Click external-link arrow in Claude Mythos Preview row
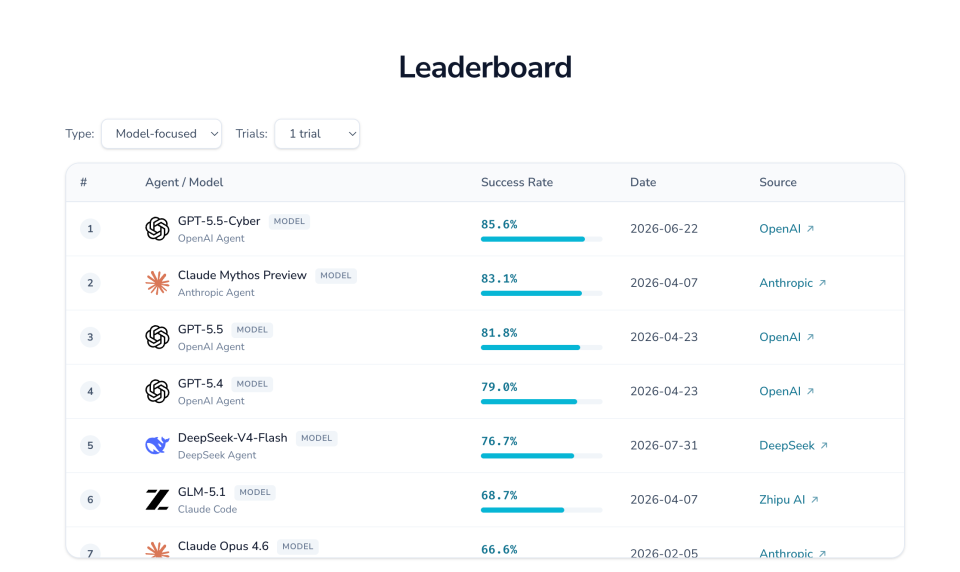Viewport: 960px width, 572px height. tap(822, 283)
